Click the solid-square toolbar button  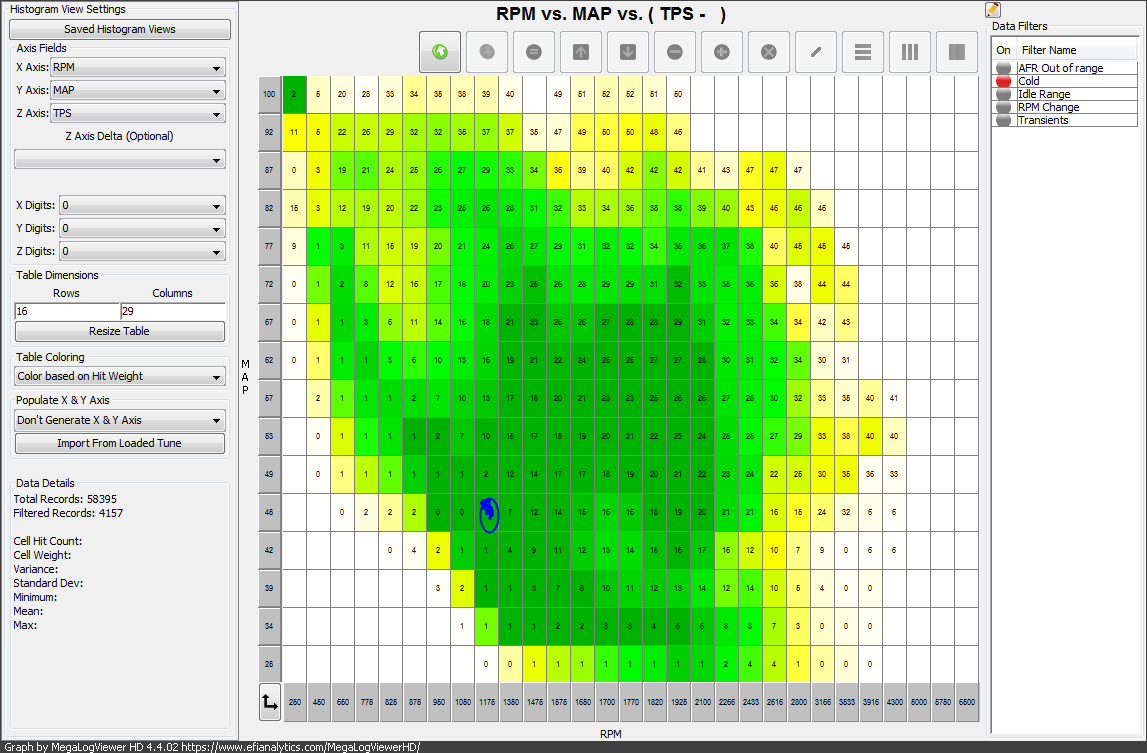pos(957,52)
